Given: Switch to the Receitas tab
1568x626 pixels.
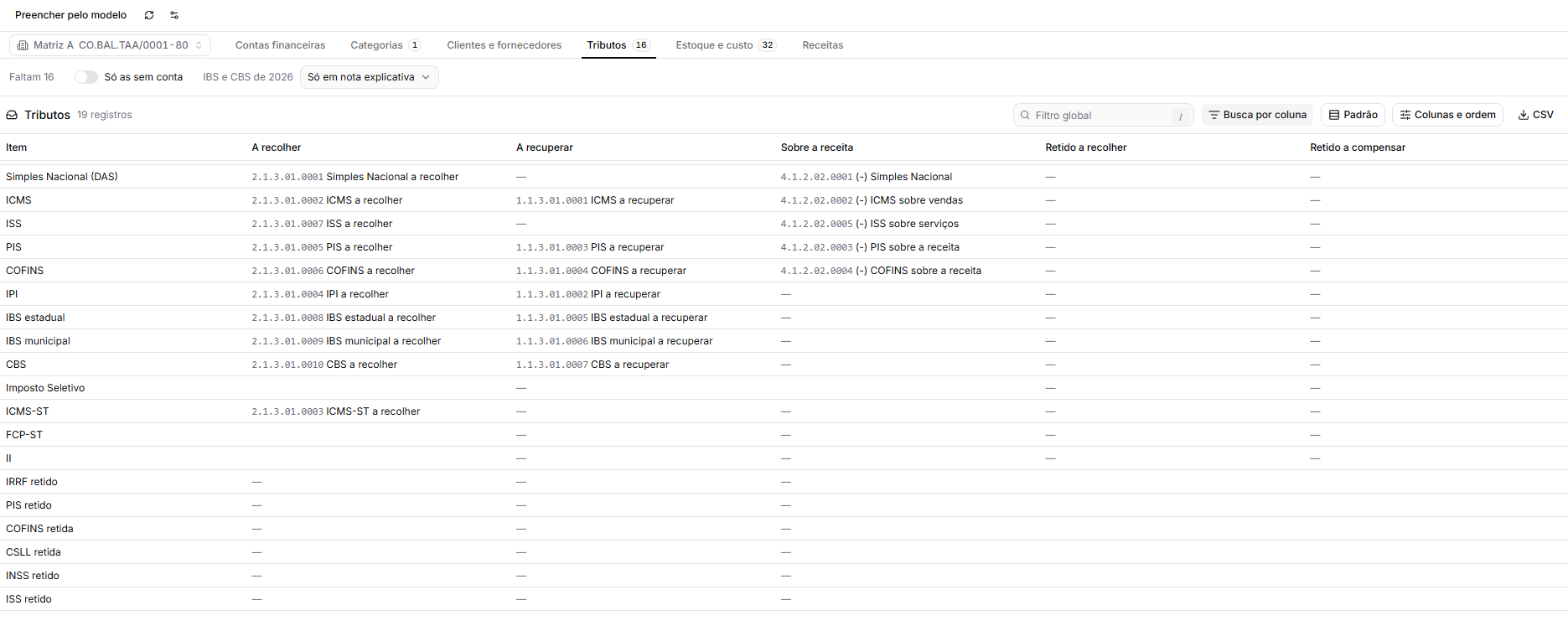Looking at the screenshot, I should 823,45.
